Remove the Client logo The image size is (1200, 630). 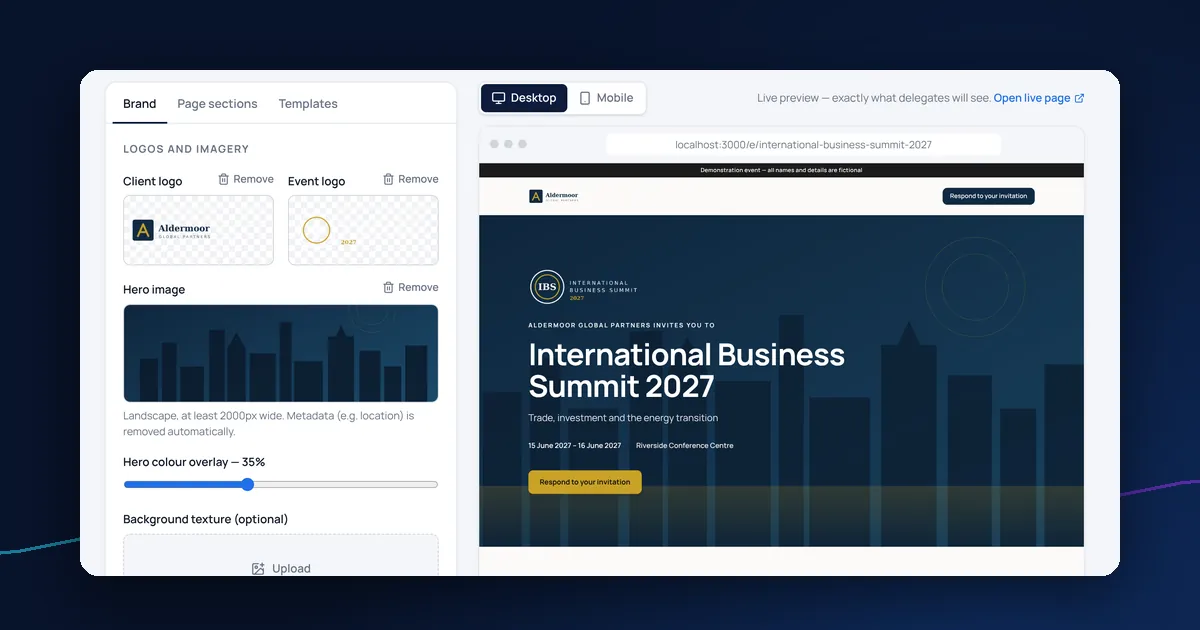pos(245,179)
